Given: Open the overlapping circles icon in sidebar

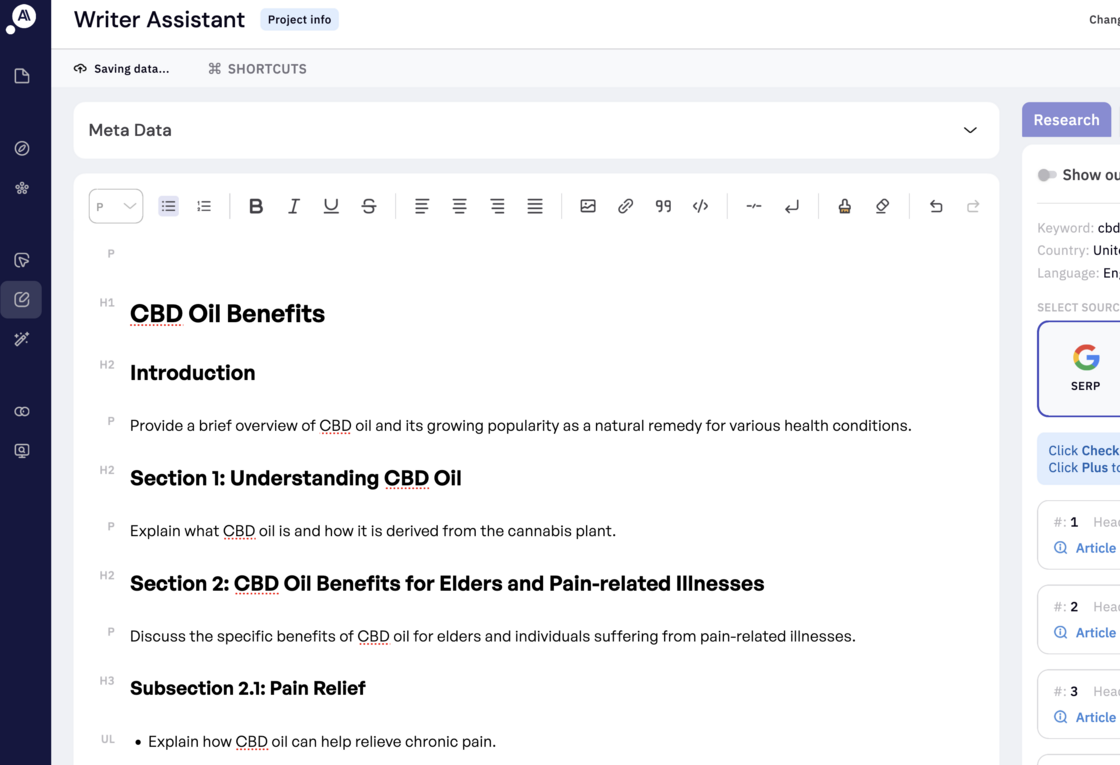Looking at the screenshot, I should click(x=22, y=411).
